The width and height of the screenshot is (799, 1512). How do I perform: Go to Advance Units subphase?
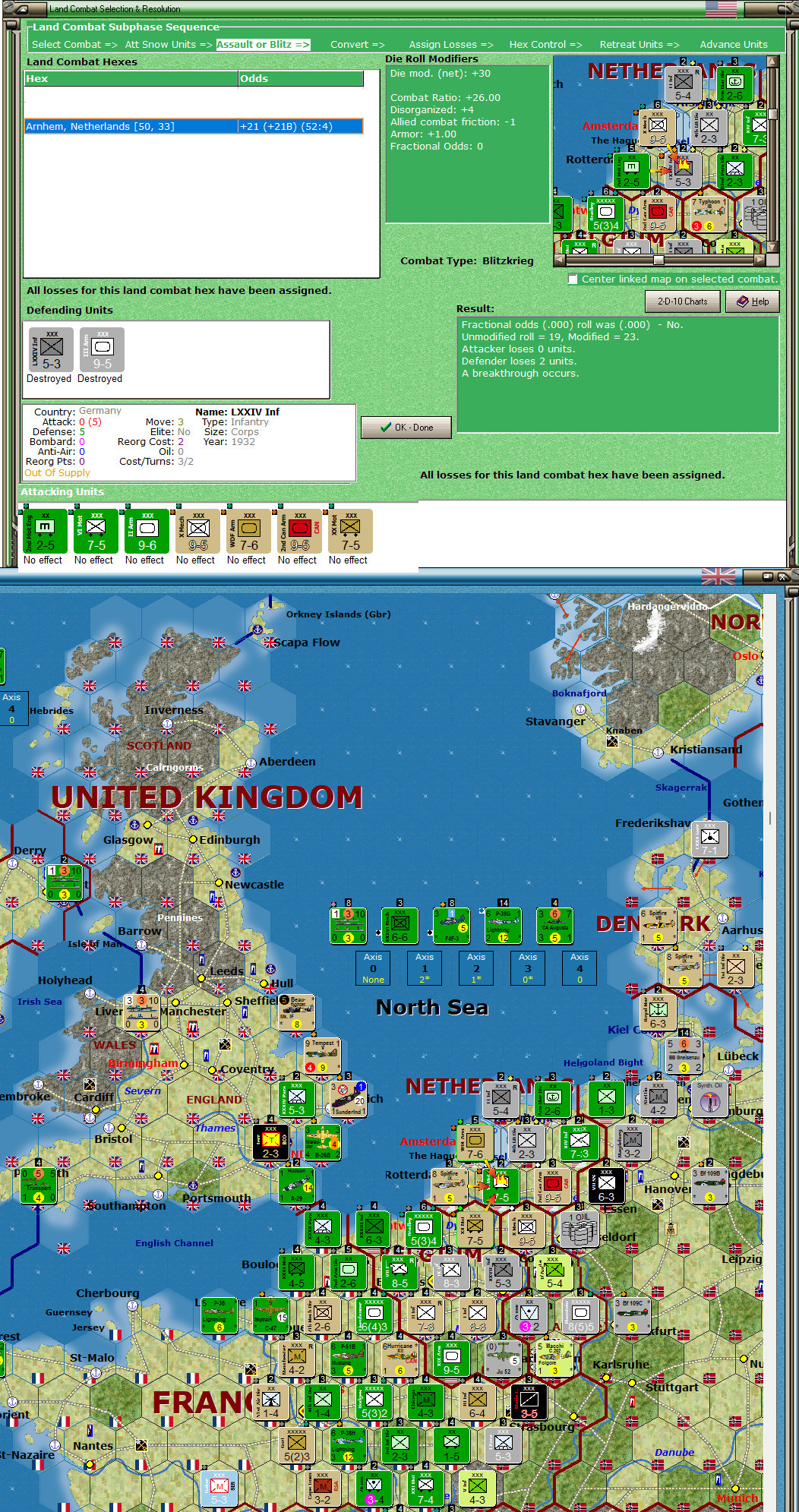pos(734,44)
